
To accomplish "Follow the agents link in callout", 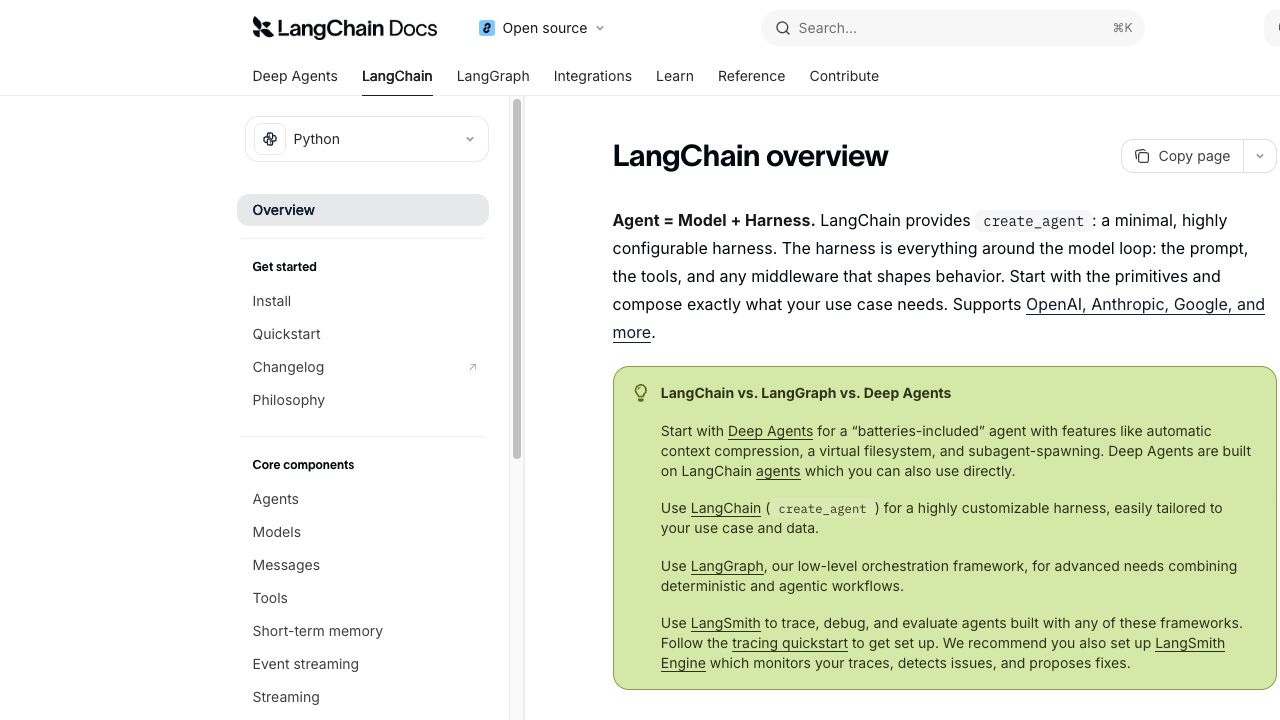I will pyautogui.click(x=778, y=471).
